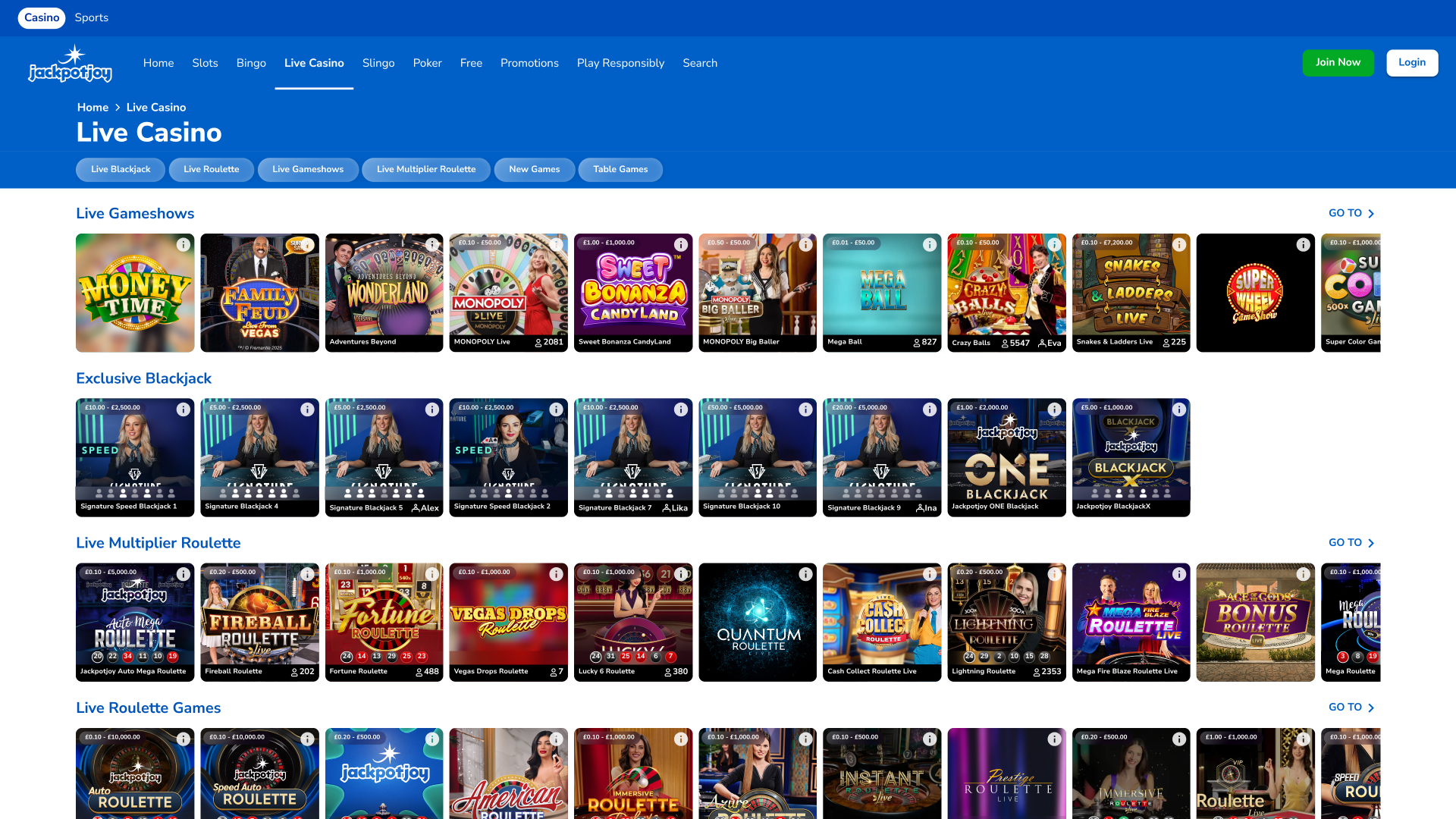Open info for MONOPOLY Live game
This screenshot has width=1456, height=819.
pyautogui.click(x=557, y=244)
